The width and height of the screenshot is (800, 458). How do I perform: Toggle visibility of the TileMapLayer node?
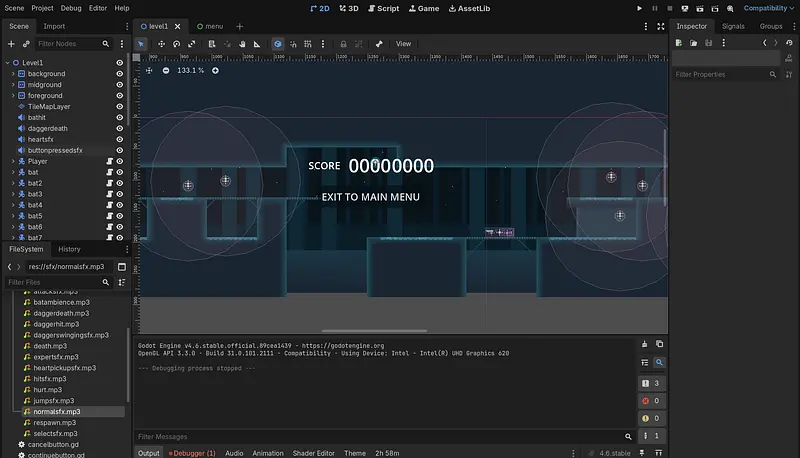pyautogui.click(x=119, y=106)
